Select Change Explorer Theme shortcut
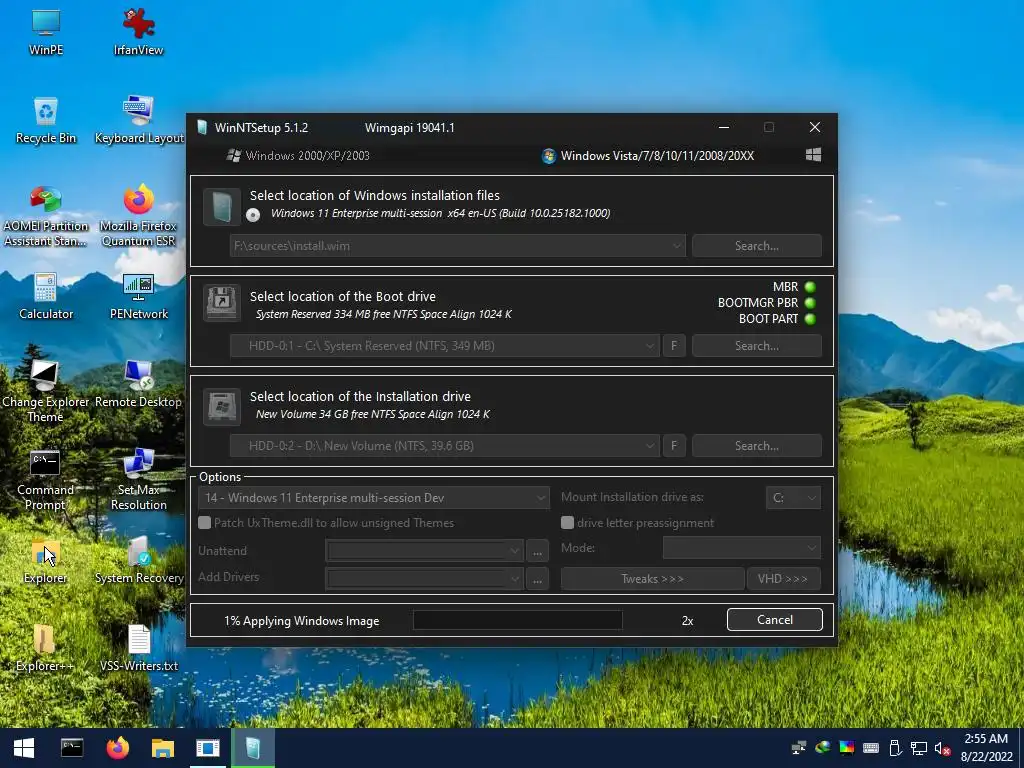This screenshot has height=768, width=1024. [46, 391]
